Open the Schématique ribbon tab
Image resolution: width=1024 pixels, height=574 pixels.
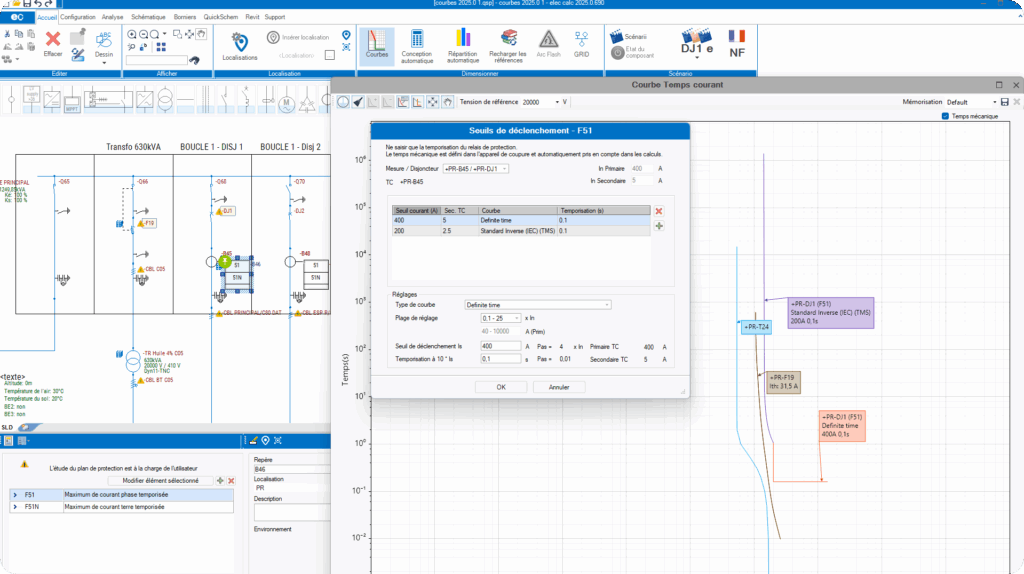click(148, 17)
